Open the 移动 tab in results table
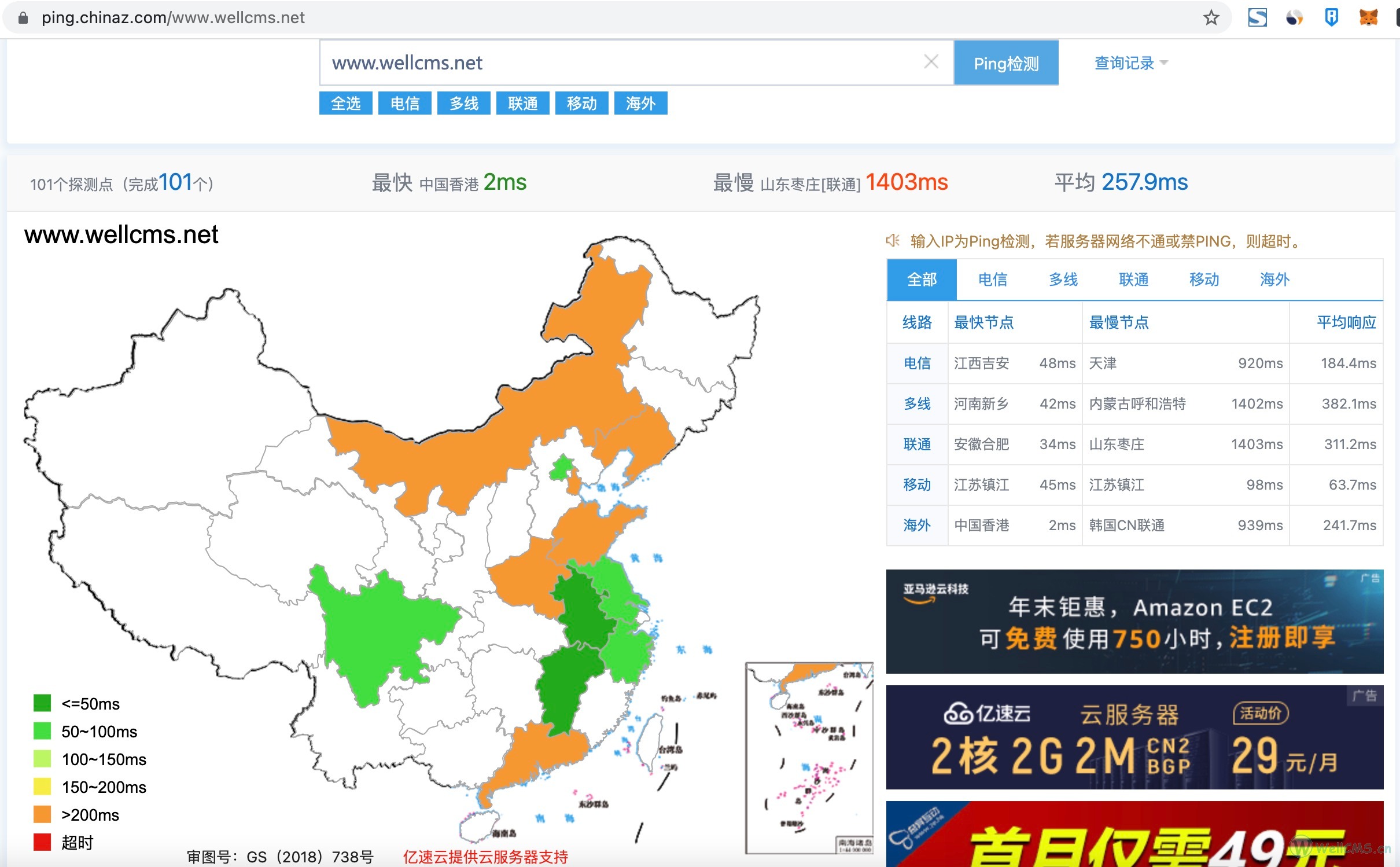The width and height of the screenshot is (1400, 867). point(1204,280)
